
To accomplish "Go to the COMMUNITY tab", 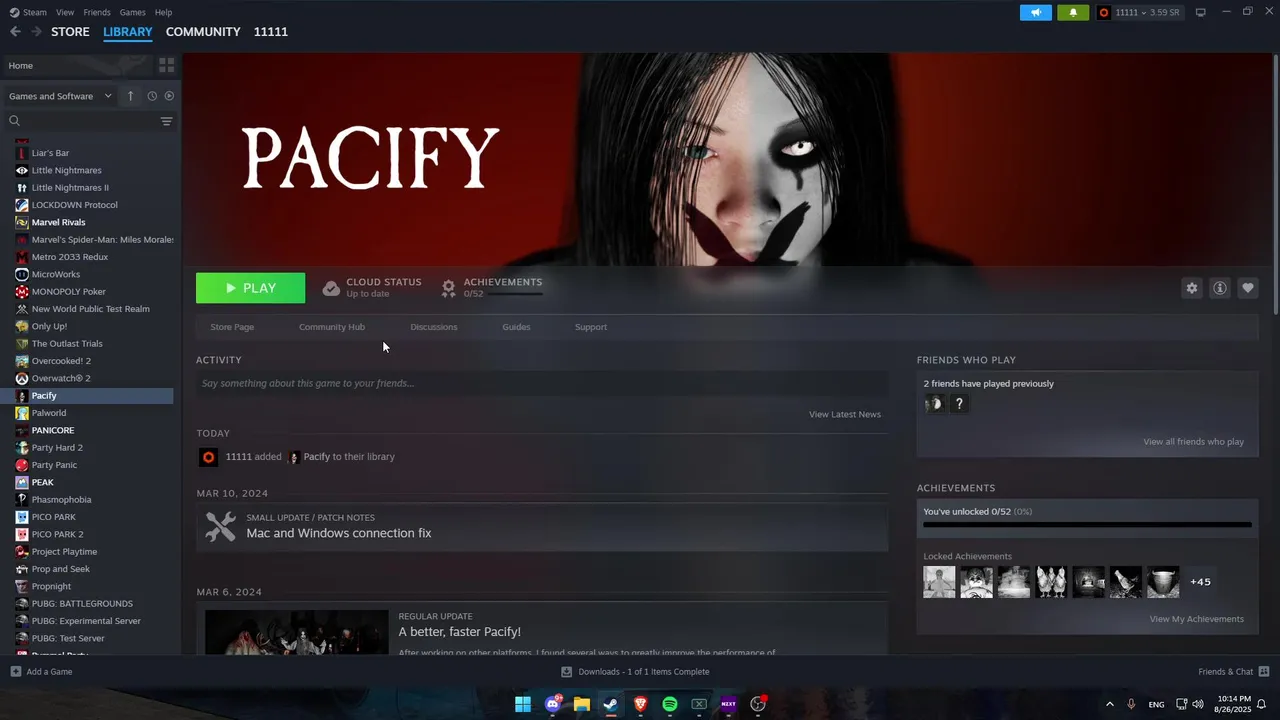I will [x=203, y=32].
